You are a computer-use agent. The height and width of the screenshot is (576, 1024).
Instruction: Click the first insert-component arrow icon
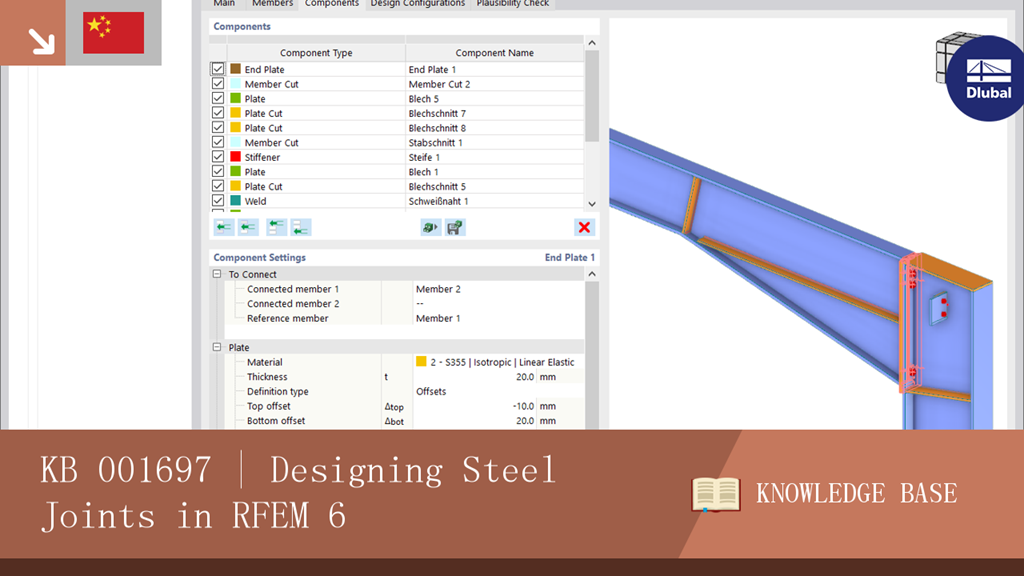pos(224,227)
